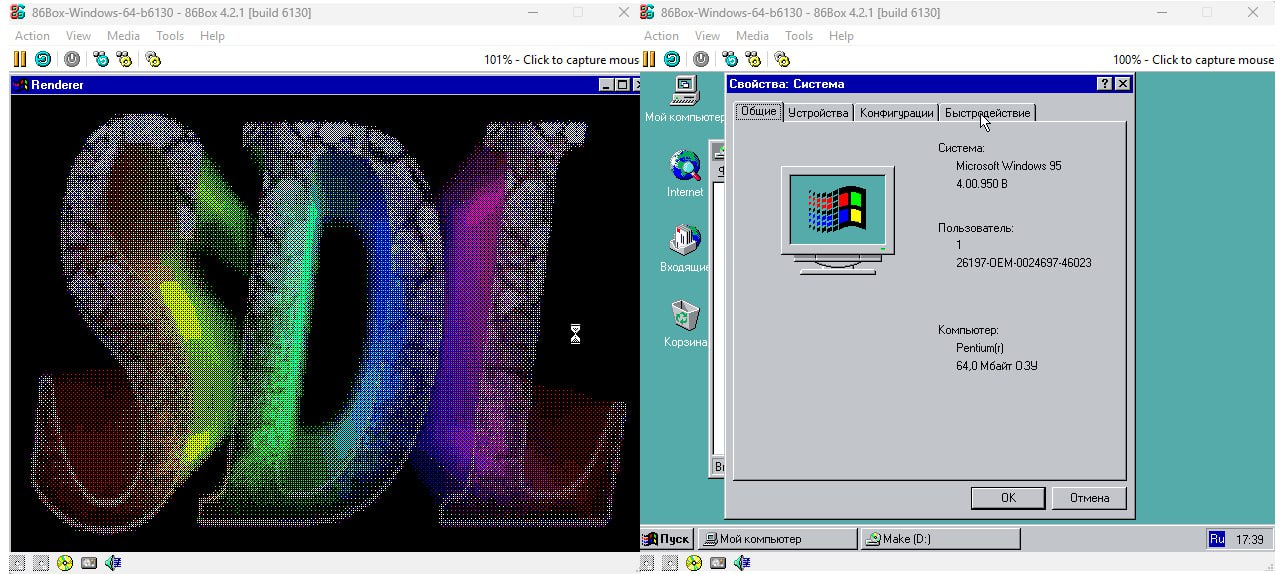Switch to the Быстродействие tab
This screenshot has height=574, width=1280.
point(987,113)
